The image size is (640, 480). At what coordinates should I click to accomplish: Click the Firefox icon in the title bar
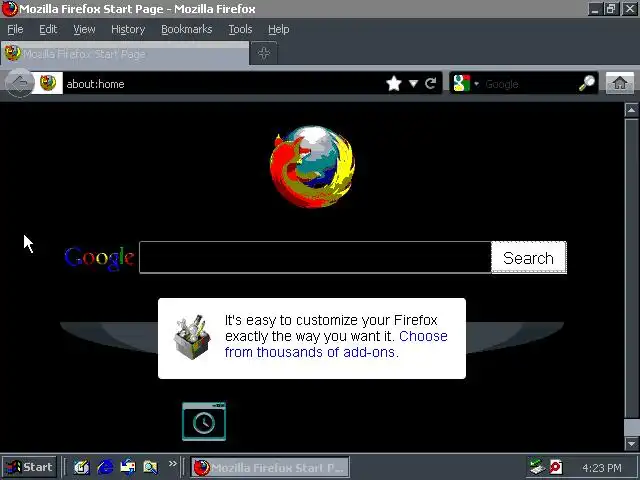pos(9,9)
